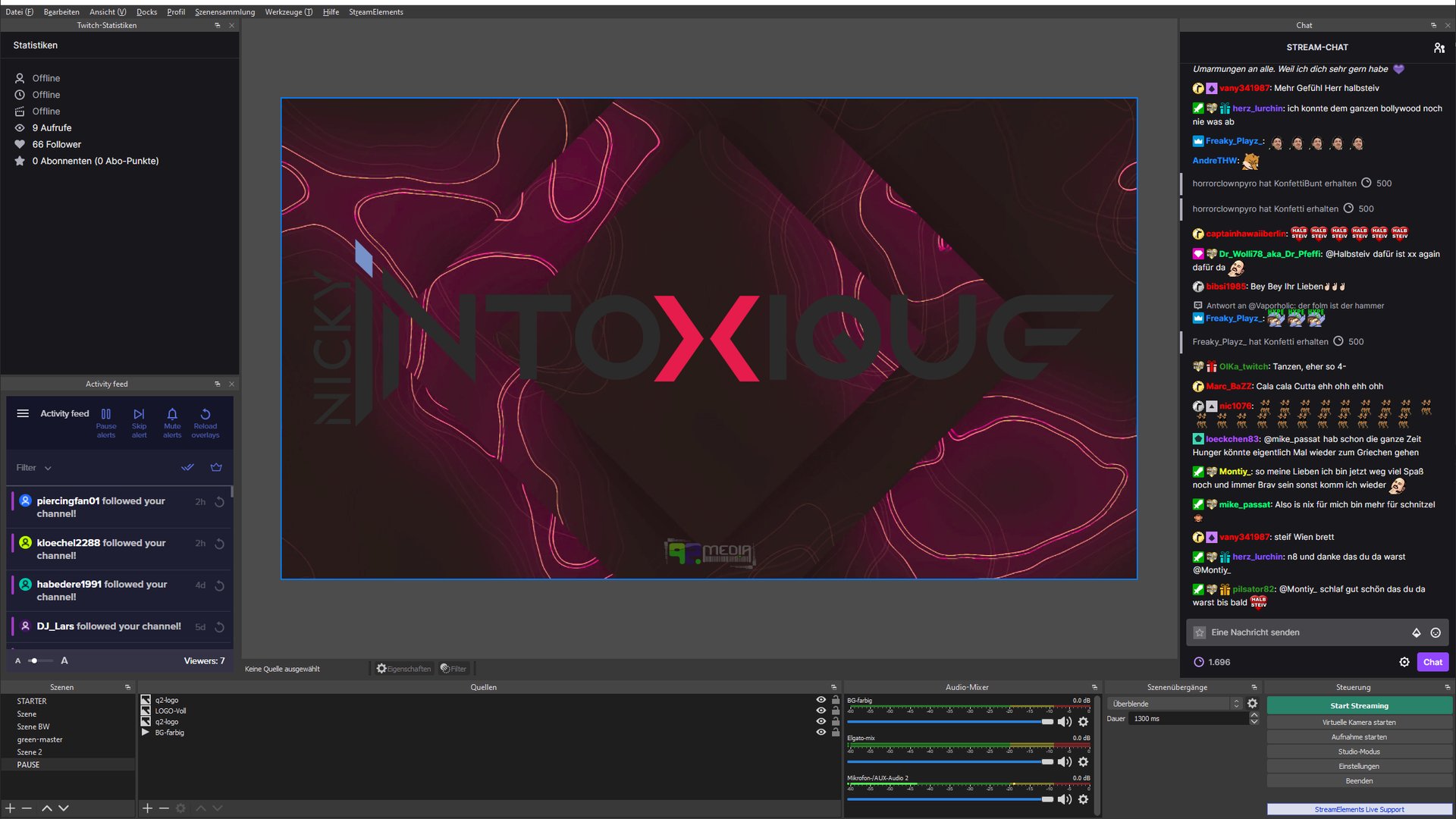The height and width of the screenshot is (819, 1456).
Task: Open the StreamElements menu
Action: click(x=375, y=12)
